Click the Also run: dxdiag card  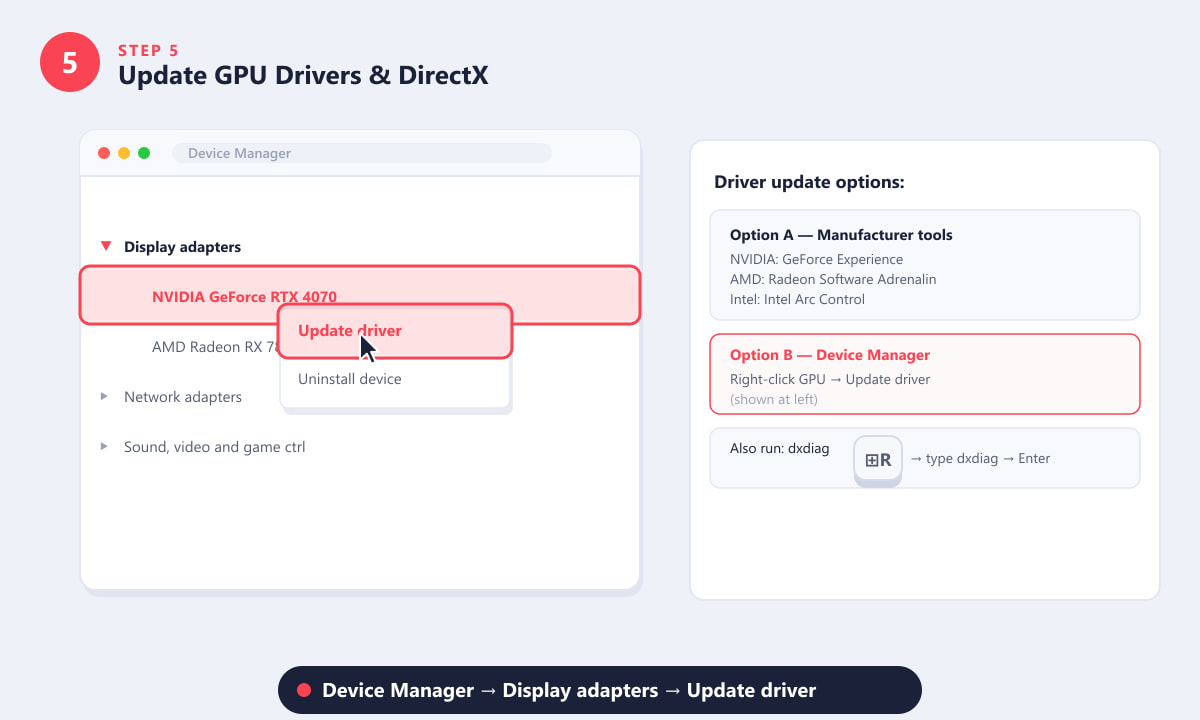[x=925, y=458]
